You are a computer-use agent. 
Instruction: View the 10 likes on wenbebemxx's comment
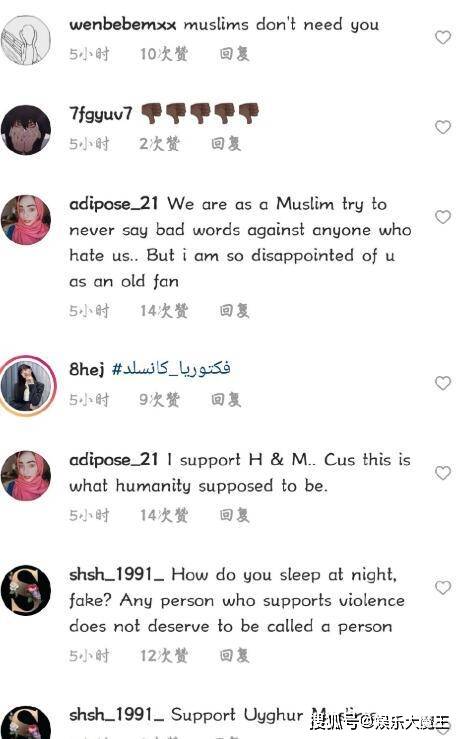[x=164, y=54]
